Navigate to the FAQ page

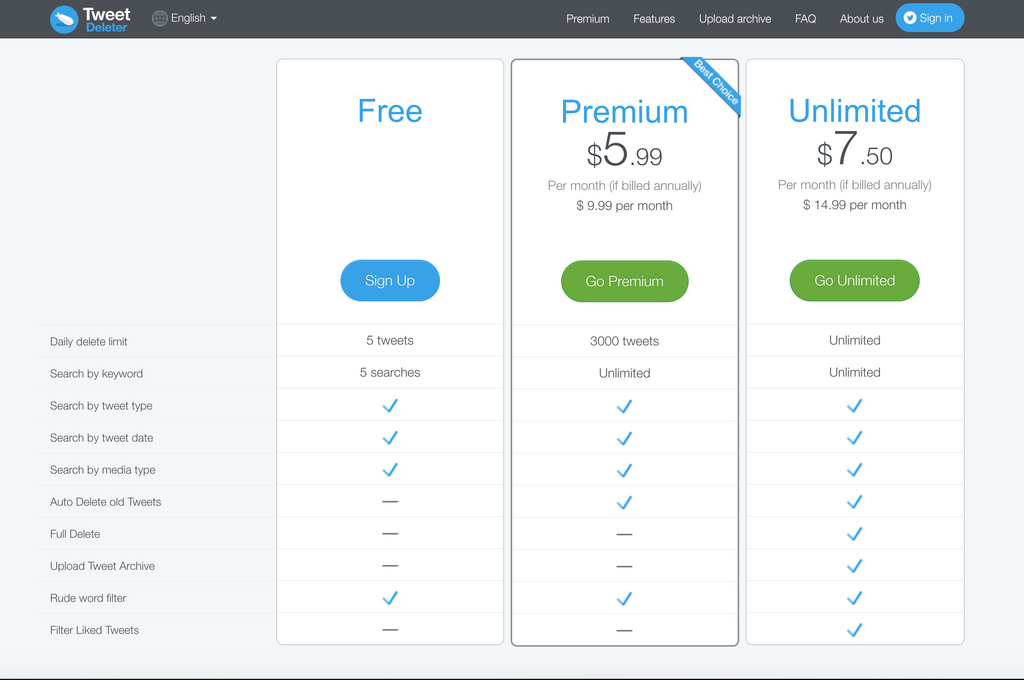[x=805, y=19]
